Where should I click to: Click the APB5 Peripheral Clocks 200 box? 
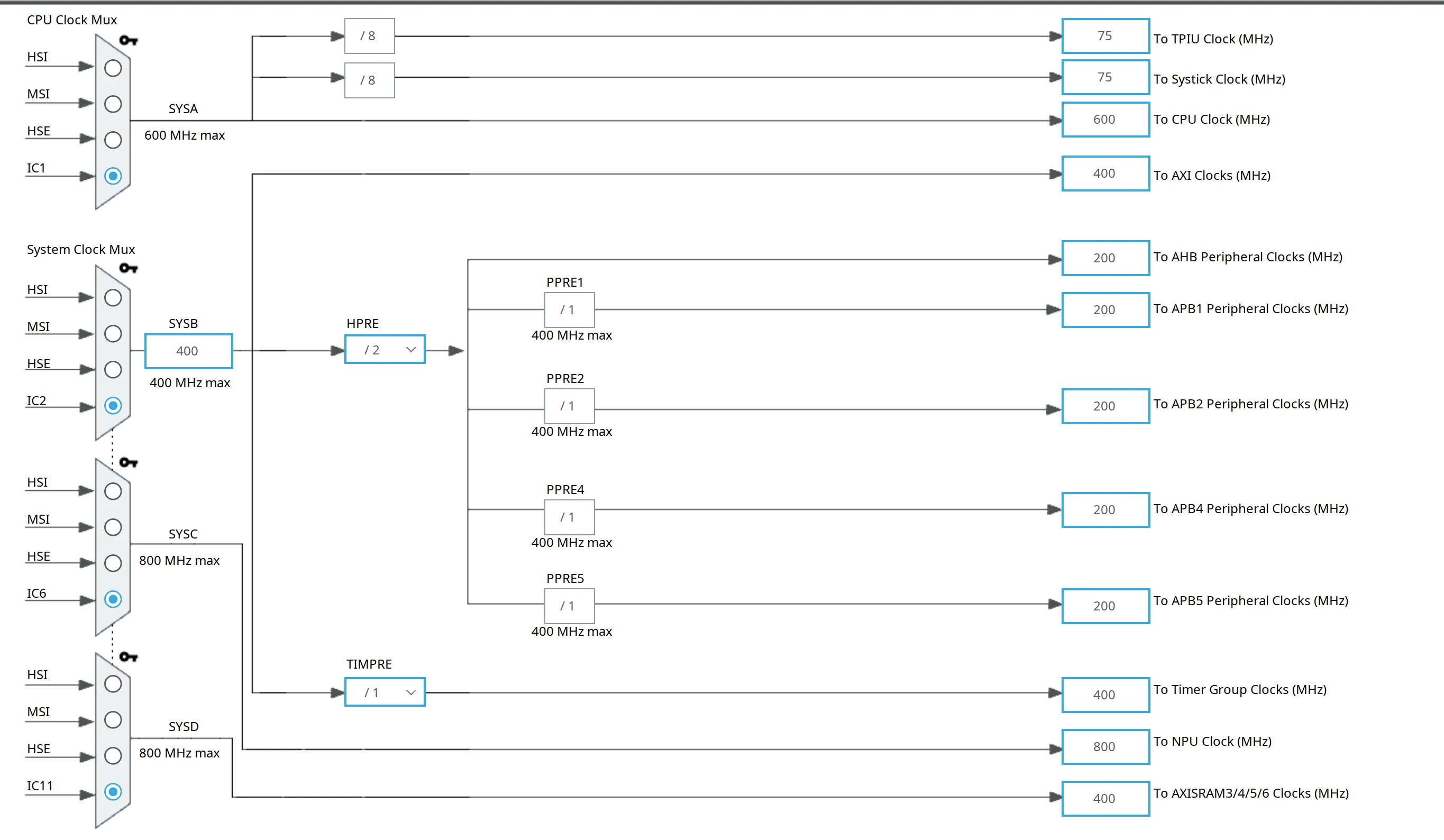pos(1105,606)
